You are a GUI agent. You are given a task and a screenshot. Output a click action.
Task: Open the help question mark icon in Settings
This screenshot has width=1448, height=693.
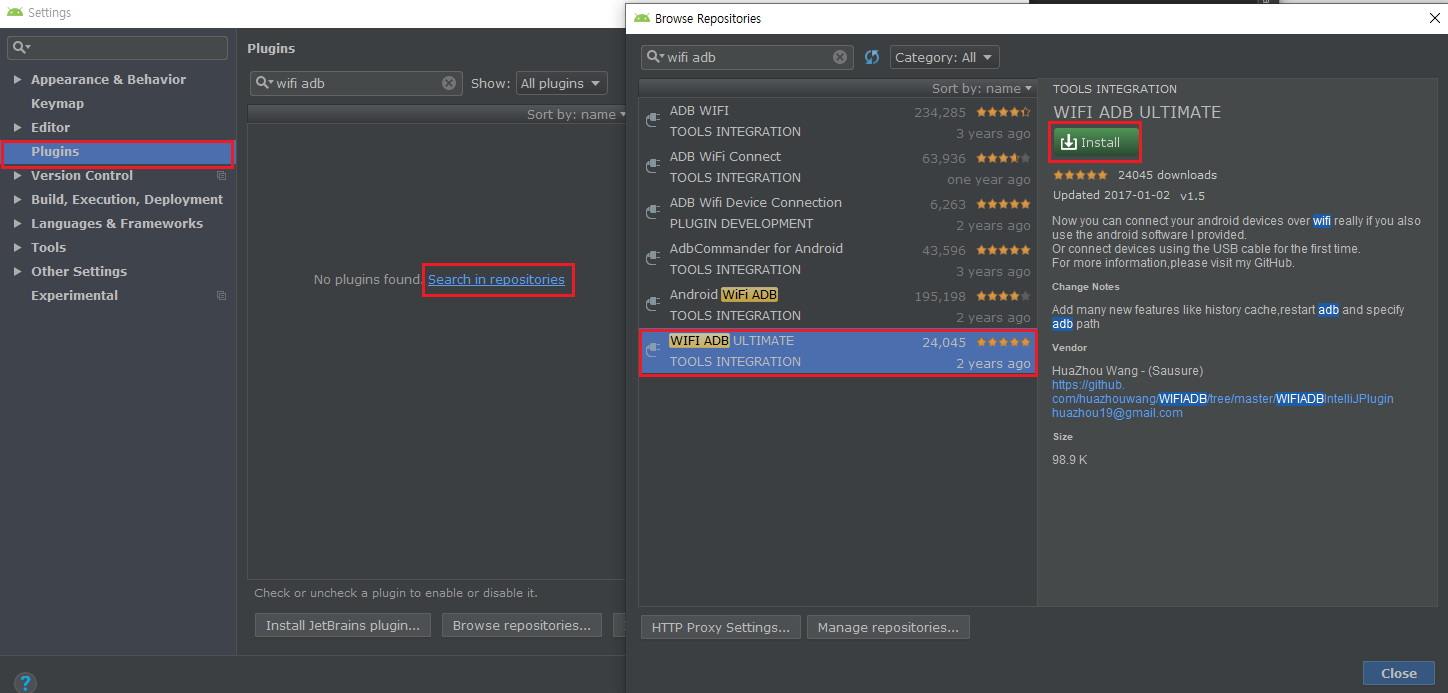pyautogui.click(x=25, y=684)
